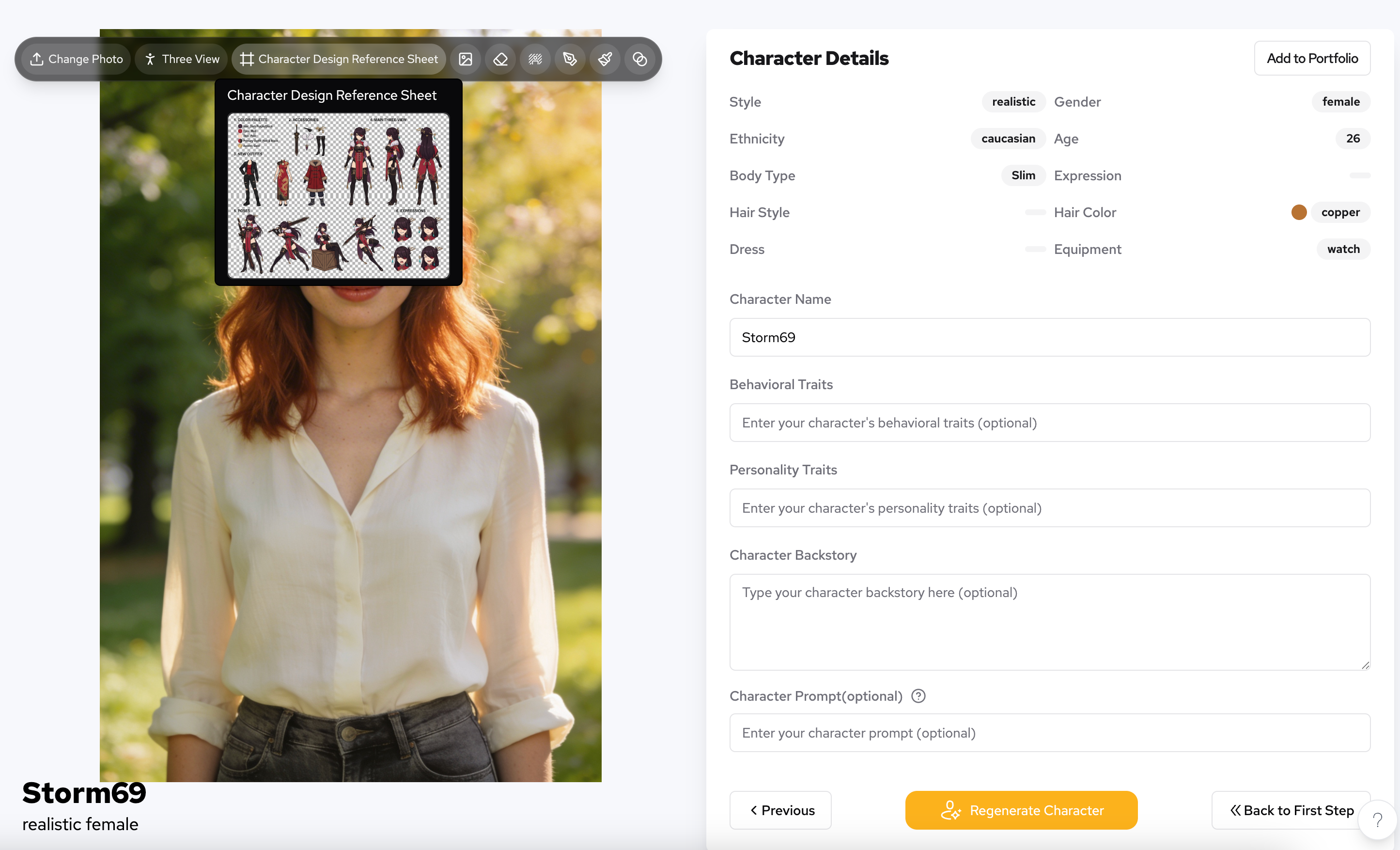This screenshot has width=1400, height=850.
Task: Switch to the Three View mode
Action: 181,59
